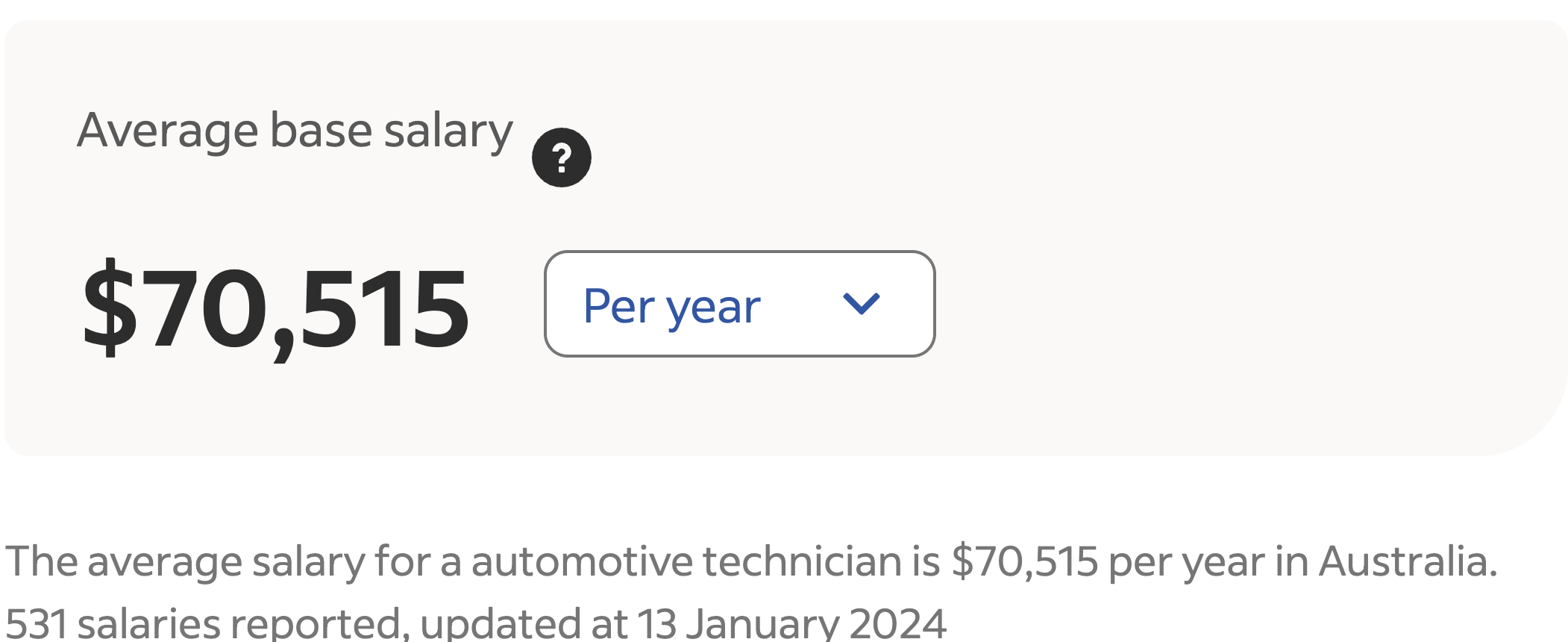Click the number 531 in the report line
This screenshot has height=642, width=1568.
(x=36, y=623)
